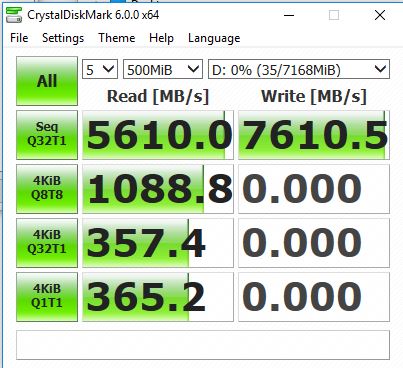The width and height of the screenshot is (403, 368).
Task: Click the 4KiB Q32T1 write value 0.000
Action: [314, 243]
